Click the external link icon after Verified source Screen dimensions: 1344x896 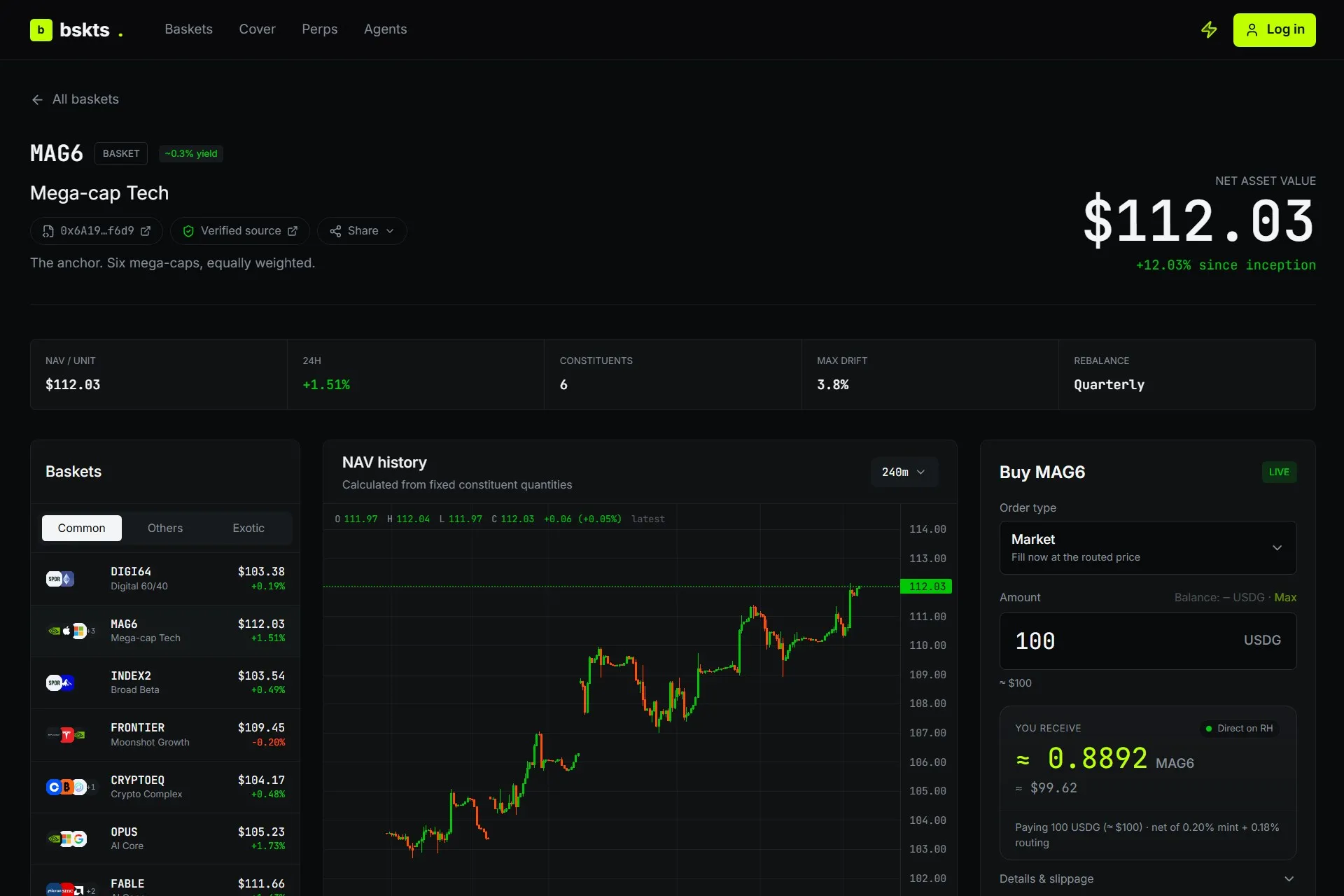click(293, 231)
